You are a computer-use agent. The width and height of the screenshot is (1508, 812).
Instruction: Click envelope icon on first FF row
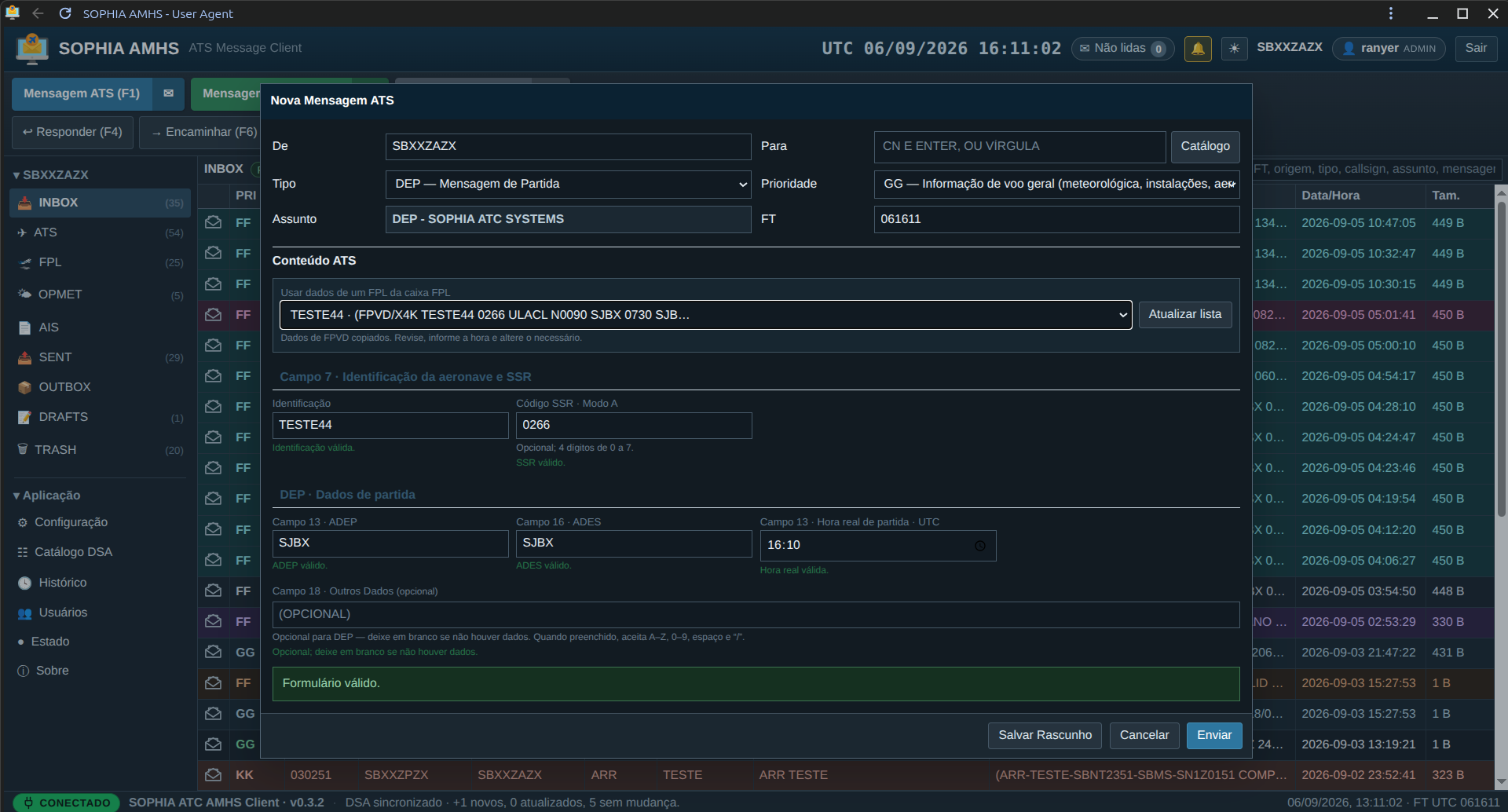213,223
